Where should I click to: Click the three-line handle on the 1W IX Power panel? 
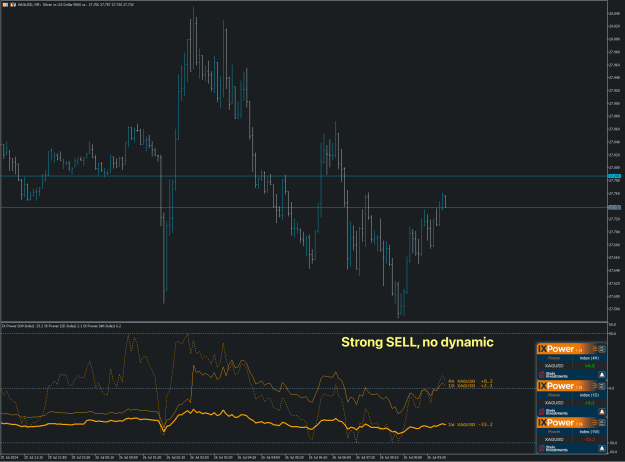595,423
